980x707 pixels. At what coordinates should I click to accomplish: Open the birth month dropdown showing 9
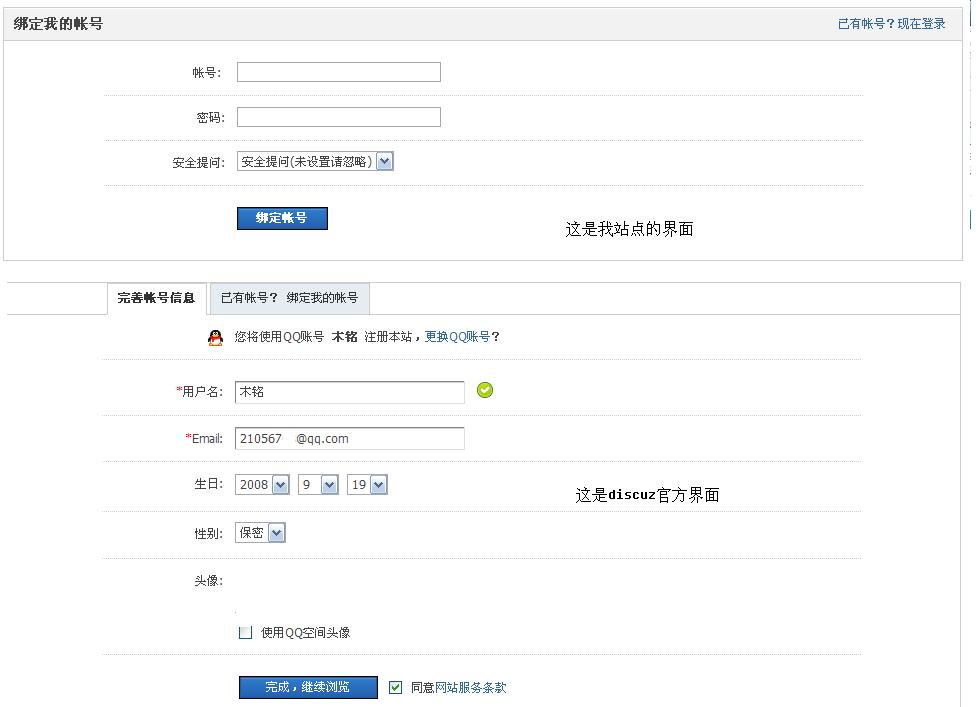(320, 484)
